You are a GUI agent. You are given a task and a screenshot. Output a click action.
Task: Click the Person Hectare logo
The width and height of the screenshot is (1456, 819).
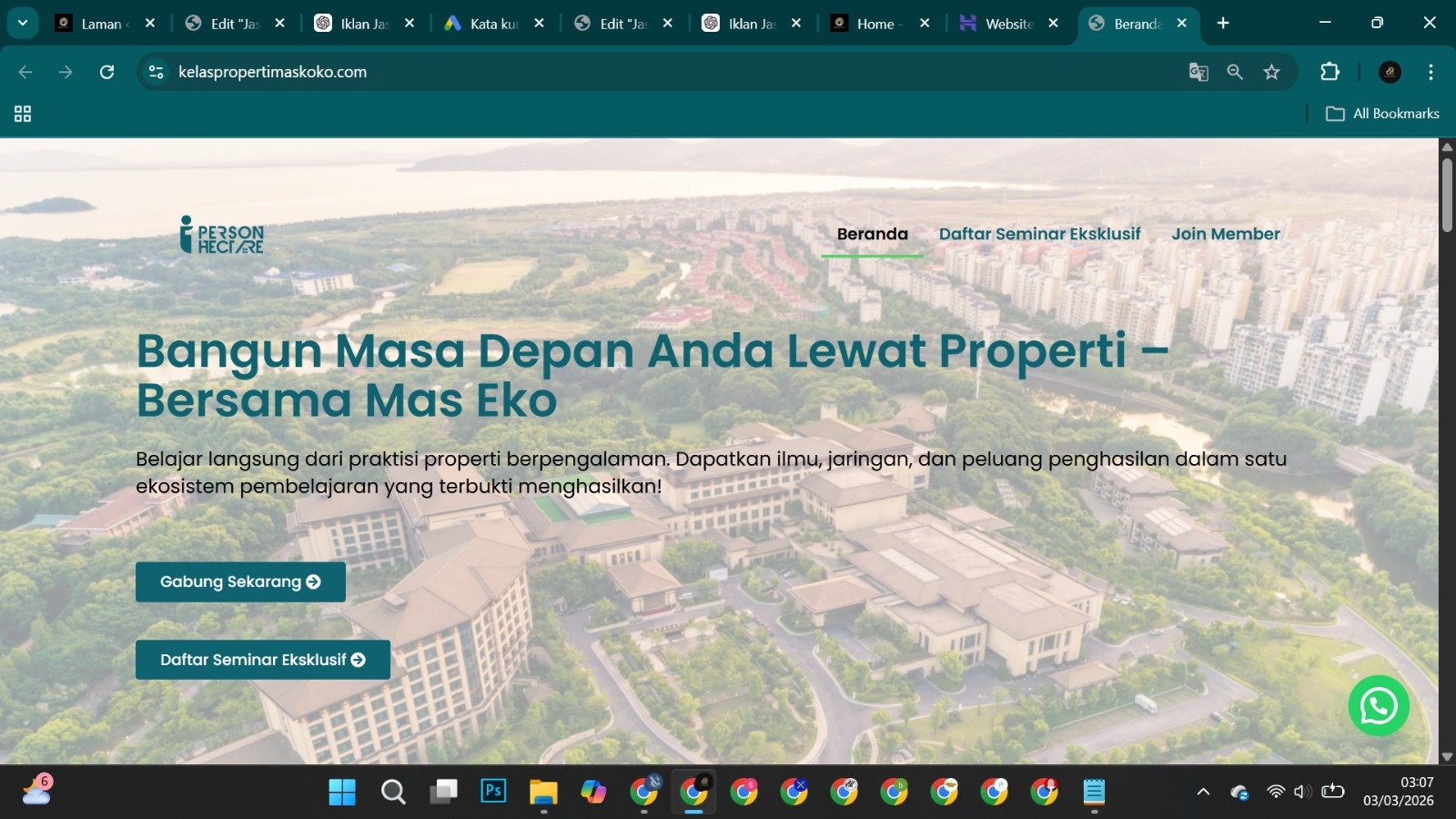222,235
